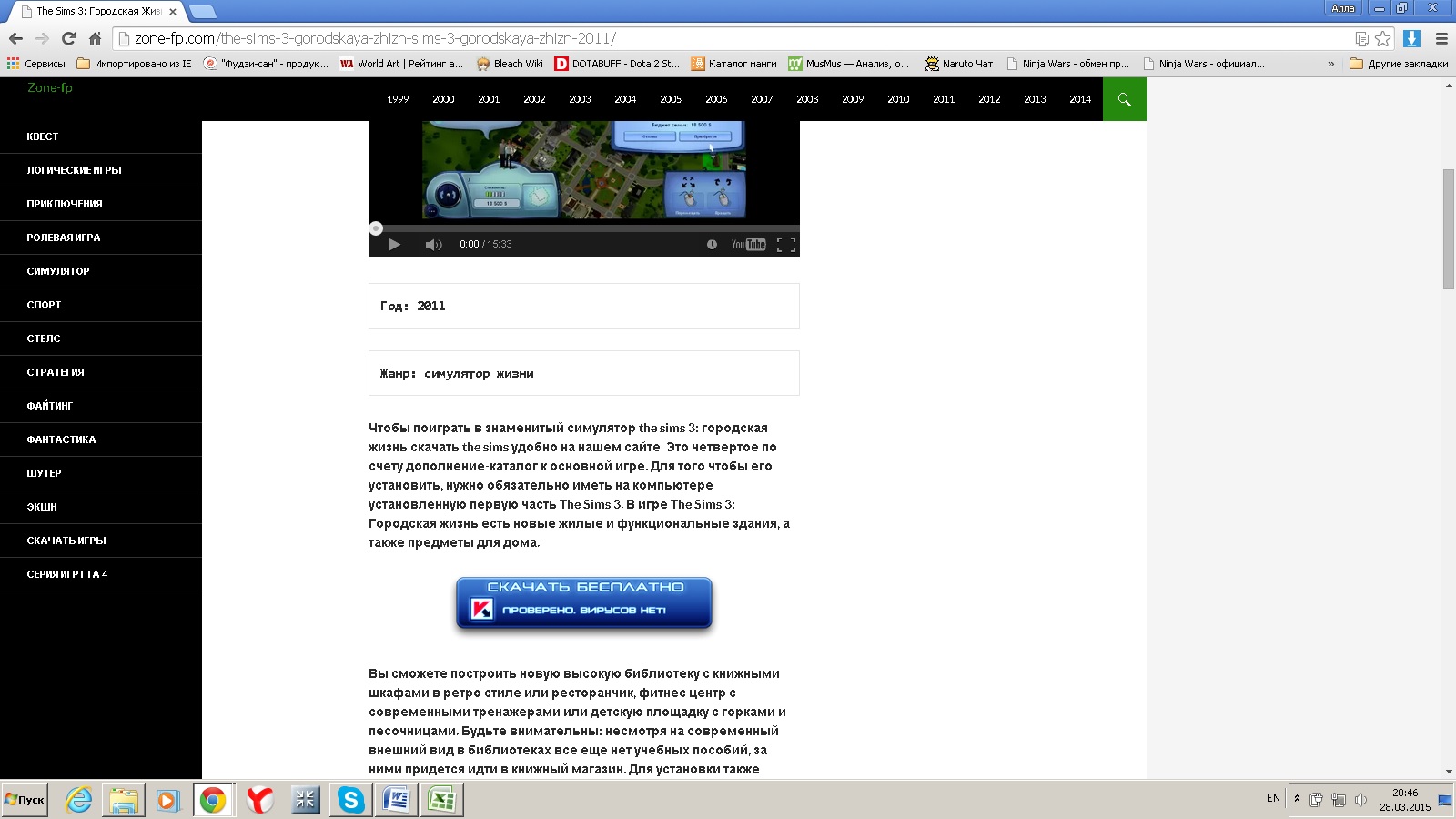Viewport: 1456px width, 819px height.
Task: Open the Naruto Чат bookmark
Action: pos(958,64)
